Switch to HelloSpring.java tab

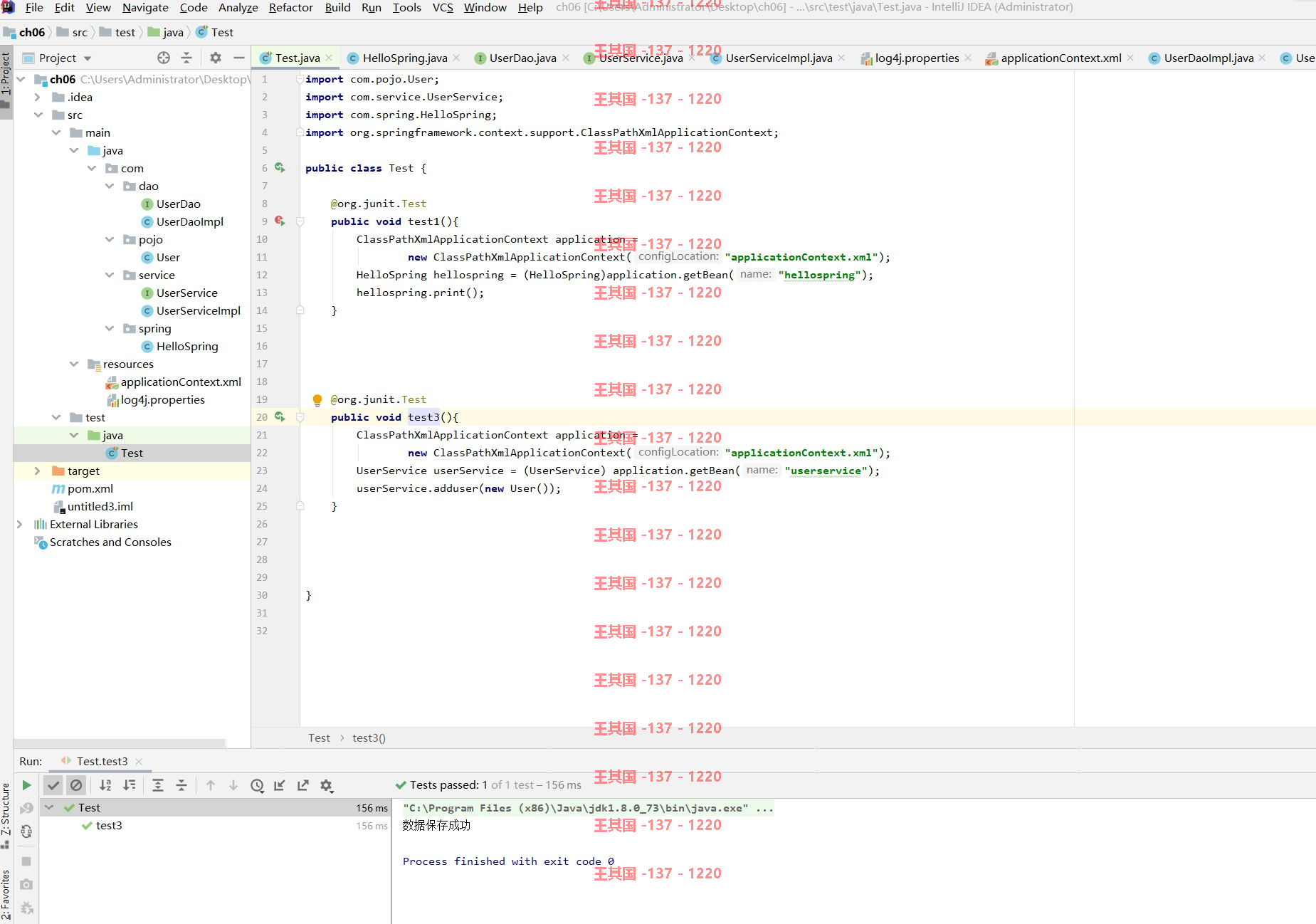pos(404,58)
